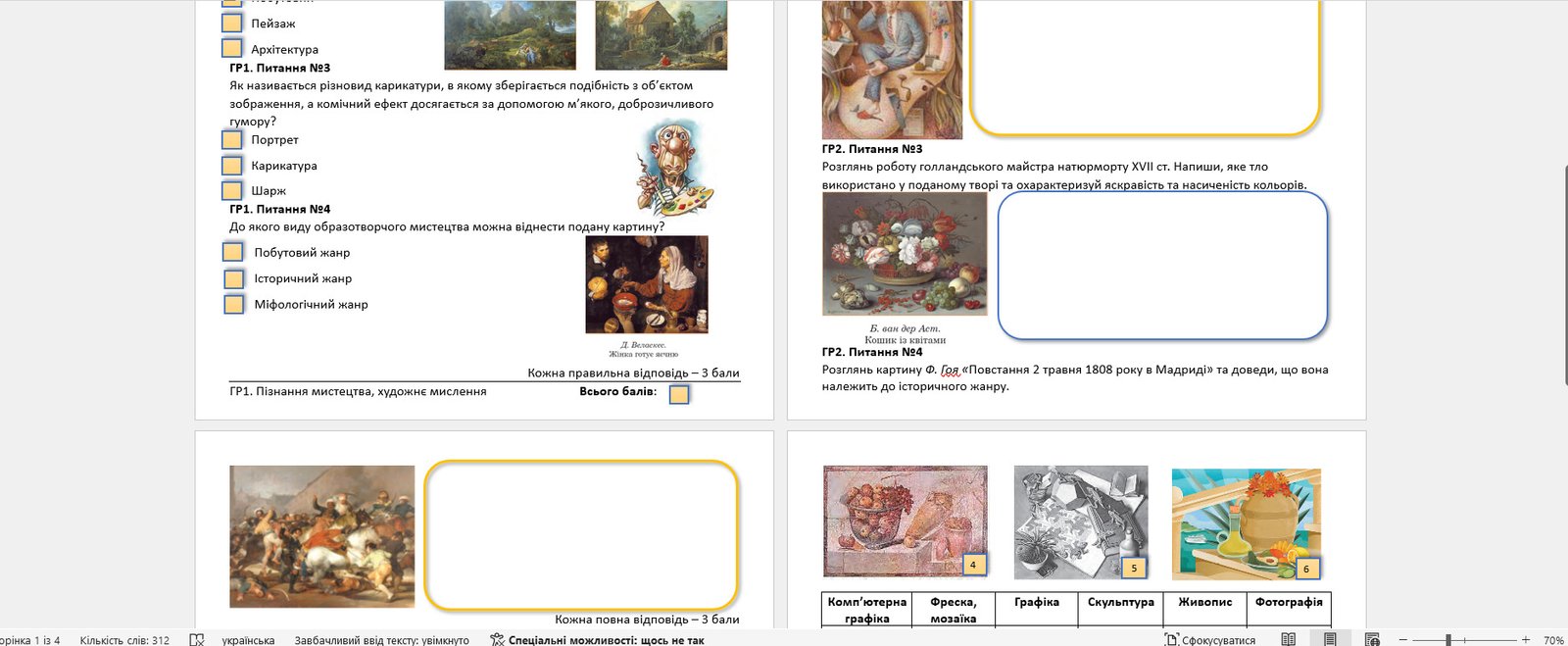Select the basket of flowers still life
Screen dimensions: 1568x646
905,254
